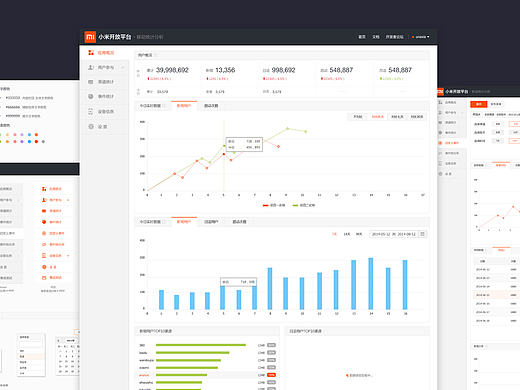
Task: Expand the chevron beside the orange user item in the left window
Action: 68,200
